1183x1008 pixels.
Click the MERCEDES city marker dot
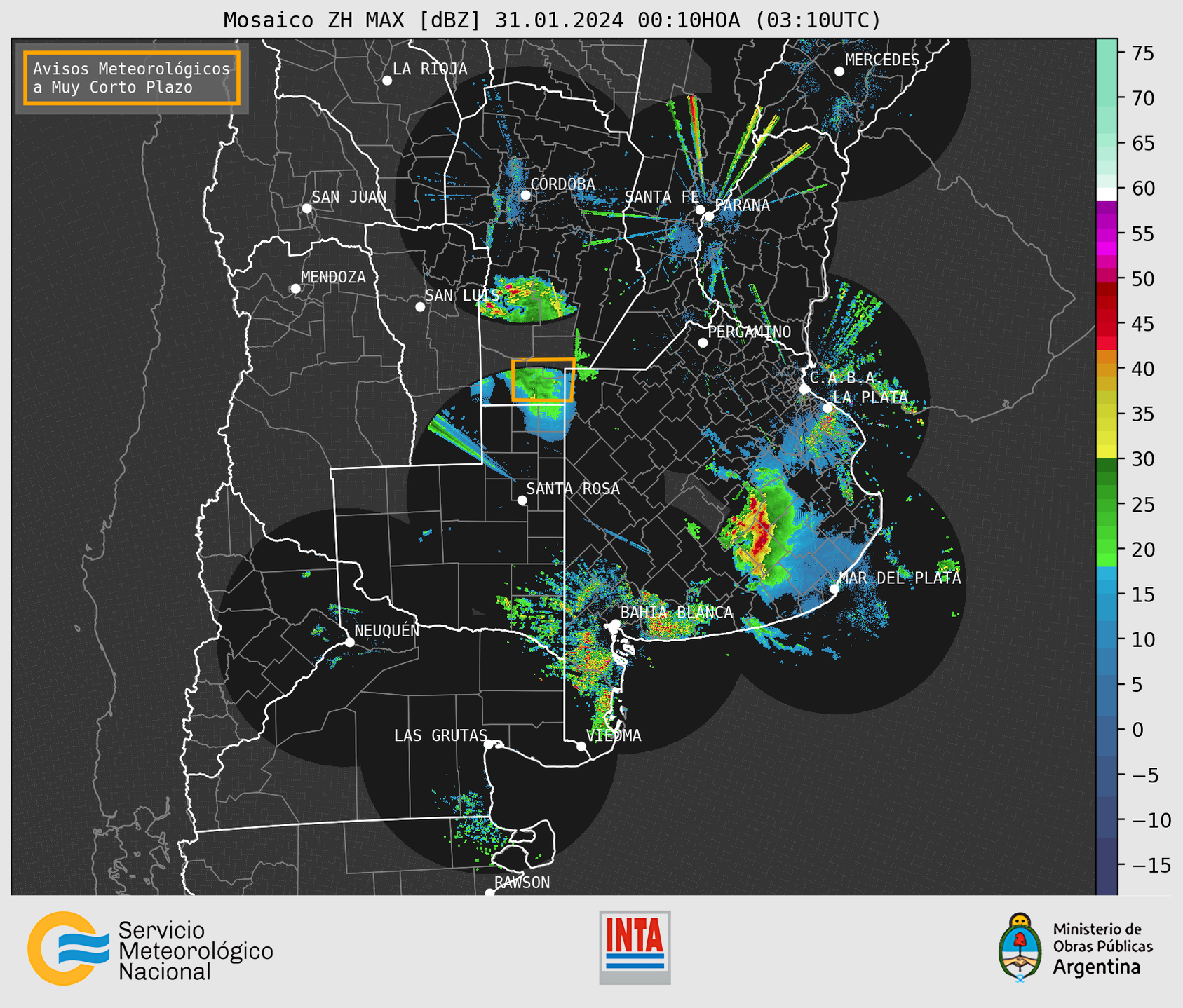pyautogui.click(x=839, y=71)
